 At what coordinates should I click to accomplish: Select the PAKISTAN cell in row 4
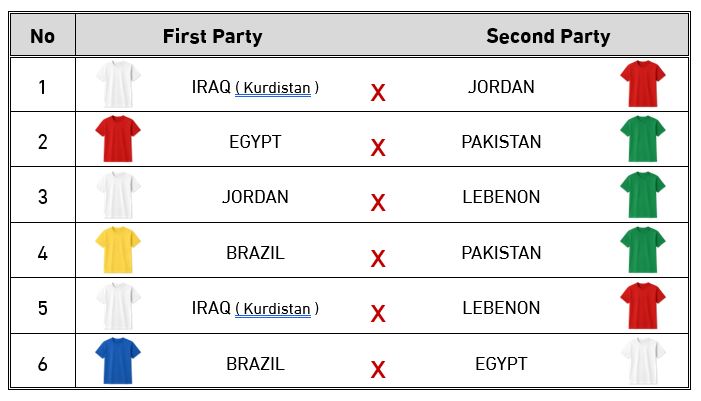pos(501,253)
